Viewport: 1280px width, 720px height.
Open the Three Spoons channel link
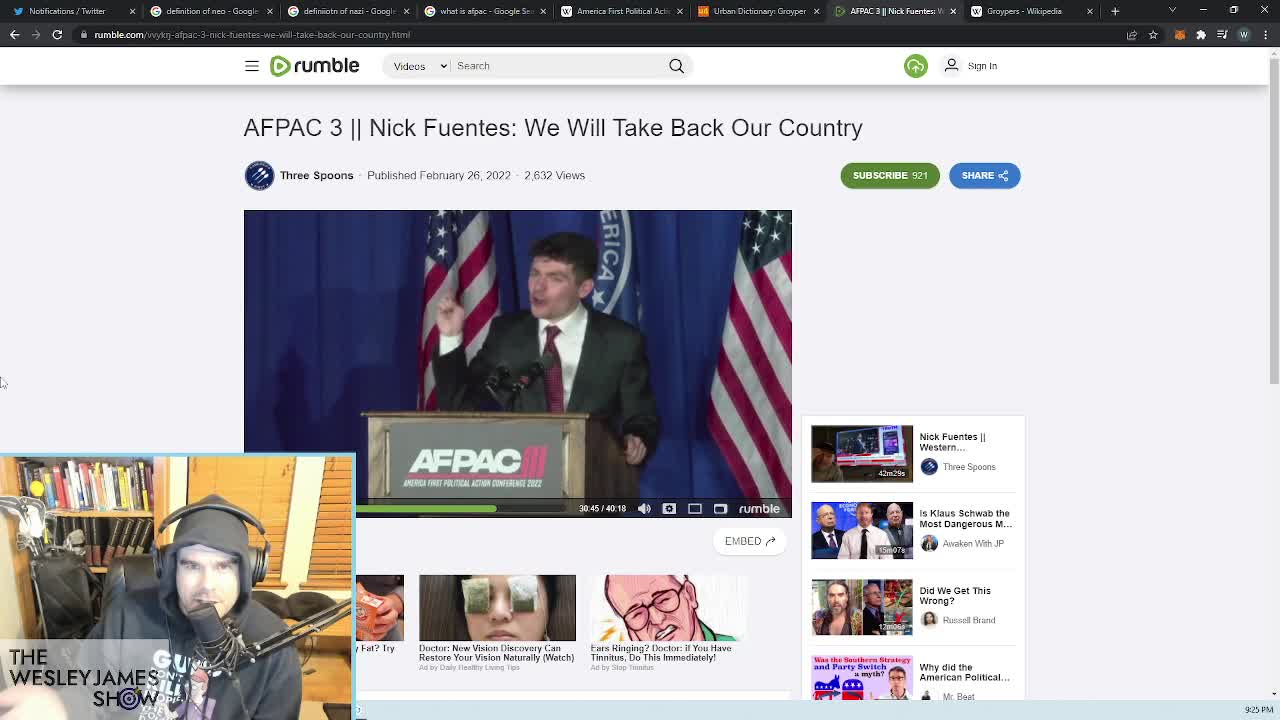pos(316,175)
